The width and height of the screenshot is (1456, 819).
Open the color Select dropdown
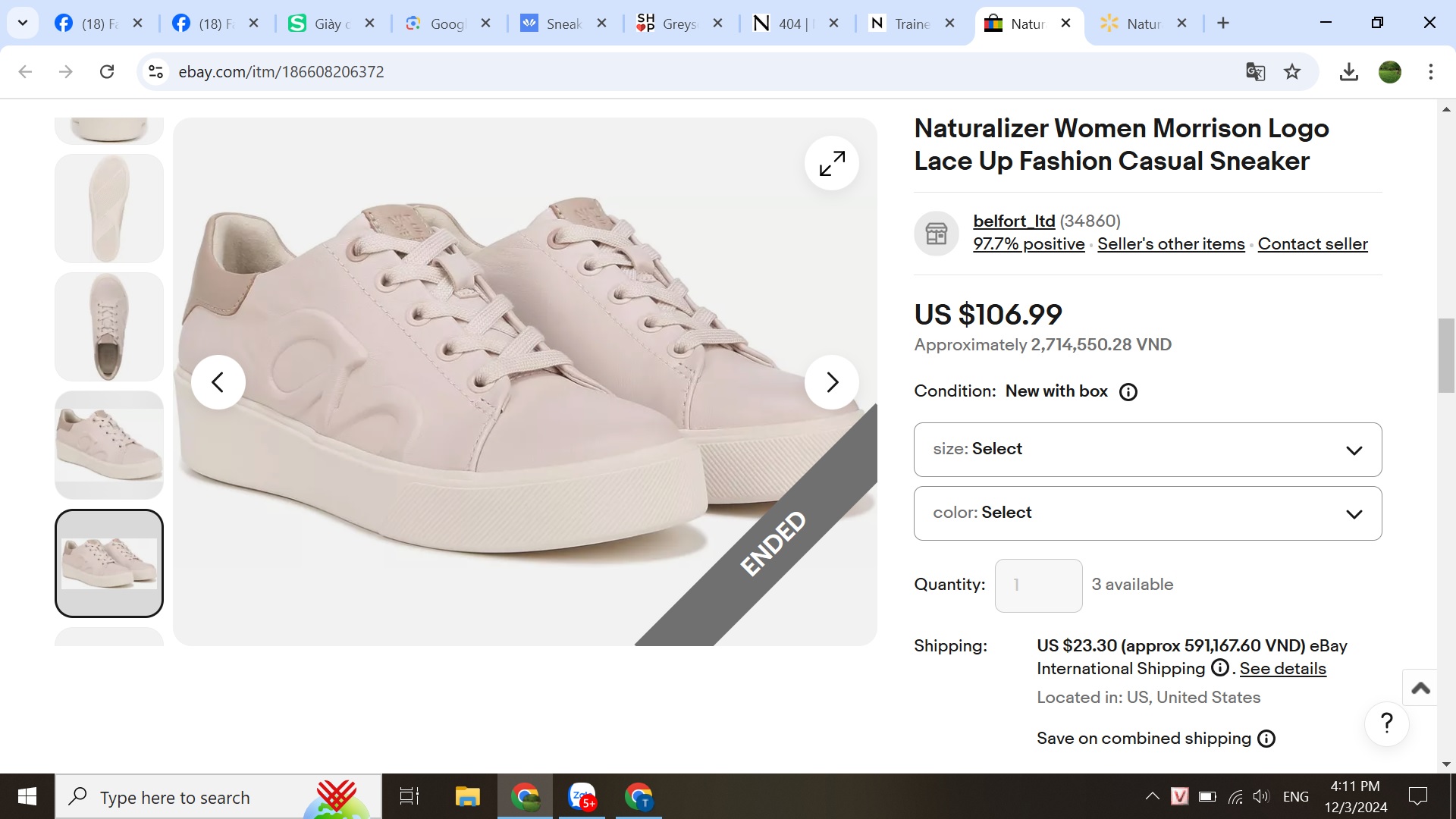tap(1147, 513)
